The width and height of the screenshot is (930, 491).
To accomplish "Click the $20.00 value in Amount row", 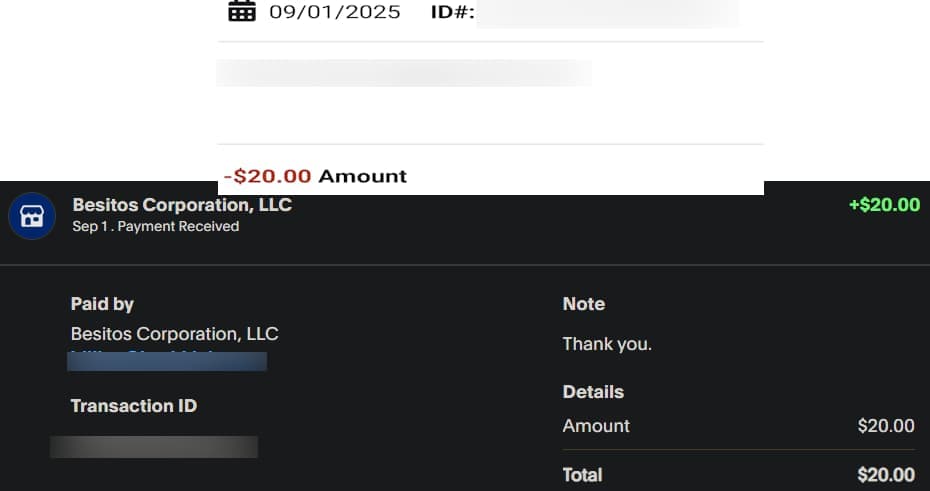I will 886,426.
